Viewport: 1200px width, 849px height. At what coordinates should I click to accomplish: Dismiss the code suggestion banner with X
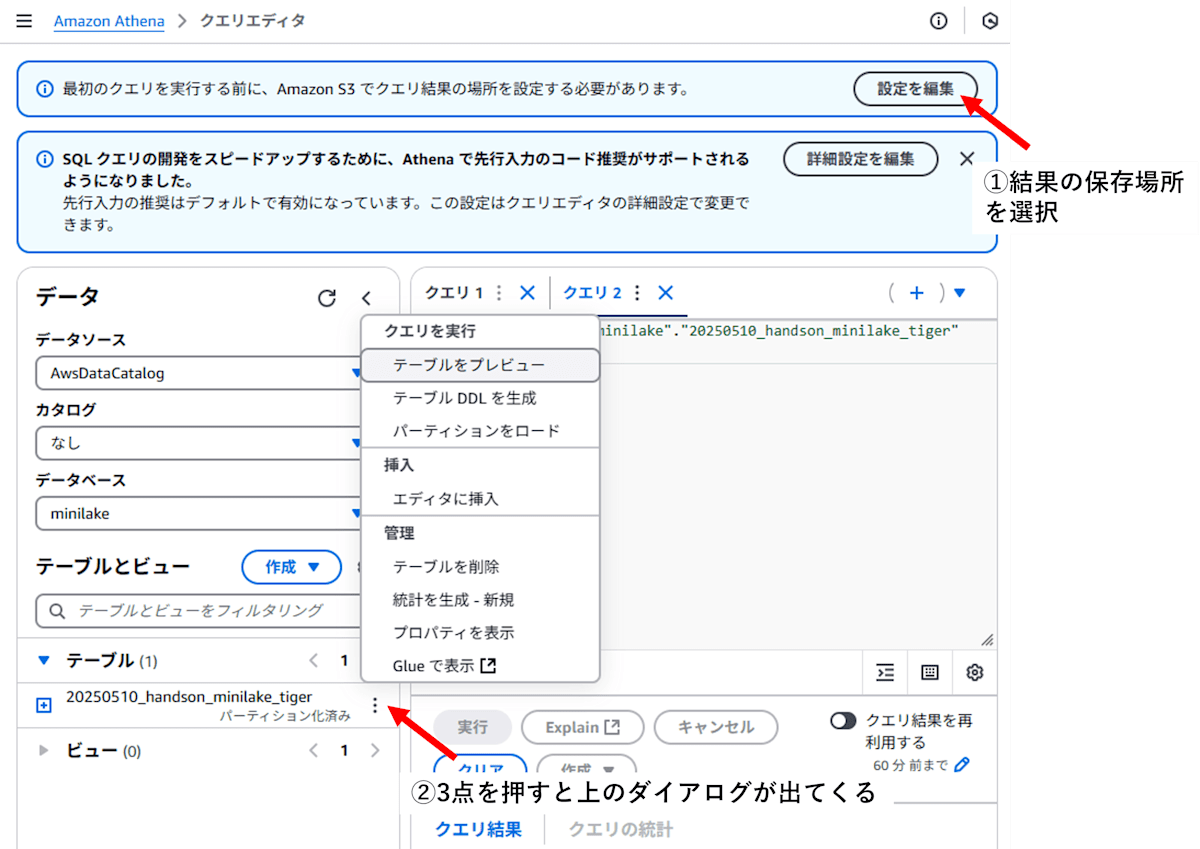coord(966,158)
